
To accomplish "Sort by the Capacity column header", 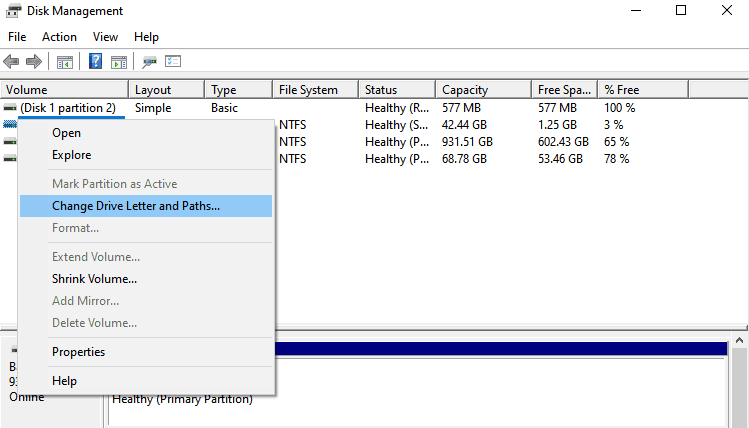I will click(465, 90).
